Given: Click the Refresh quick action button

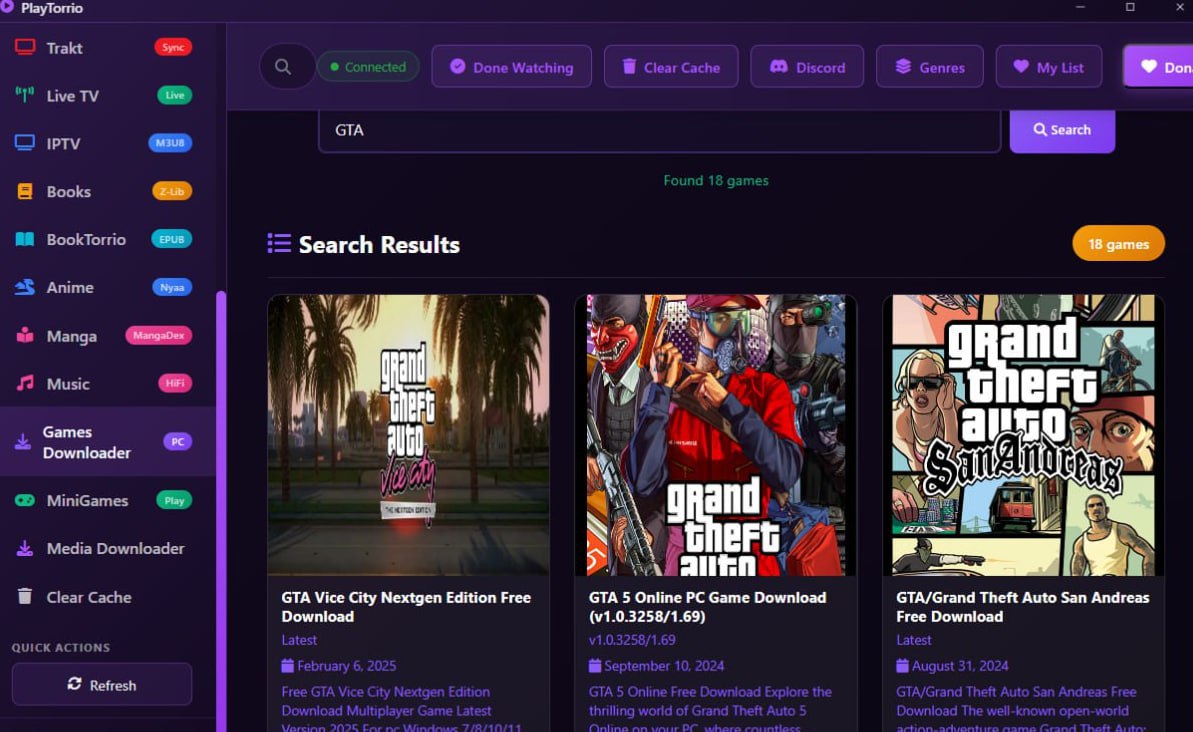Looking at the screenshot, I should coord(102,685).
